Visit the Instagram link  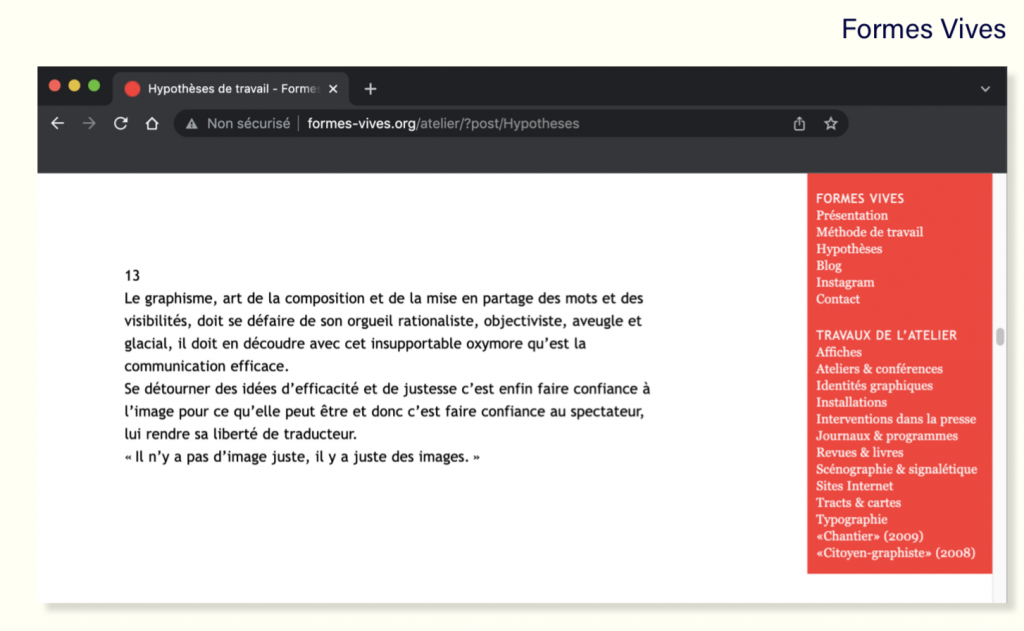coord(845,282)
